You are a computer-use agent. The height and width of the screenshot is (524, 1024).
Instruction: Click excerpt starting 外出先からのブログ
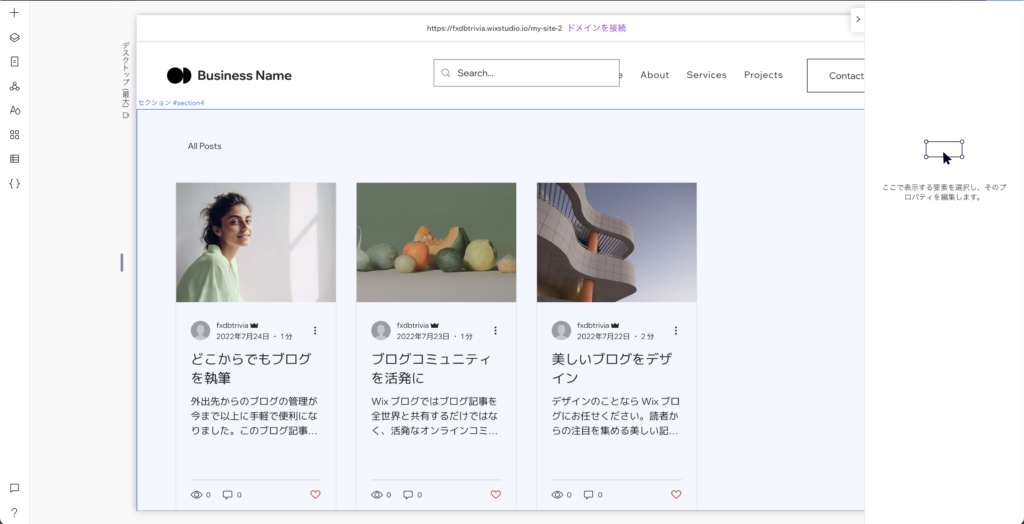click(255, 416)
